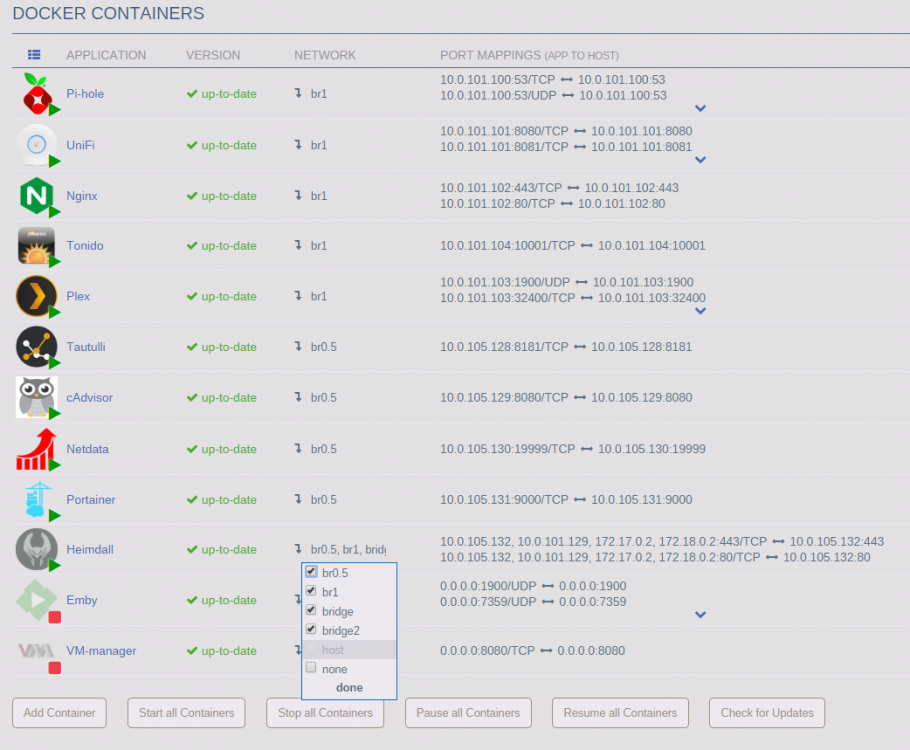Click Pi-hole up-to-date status text
This screenshot has width=910, height=750.
[229, 94]
